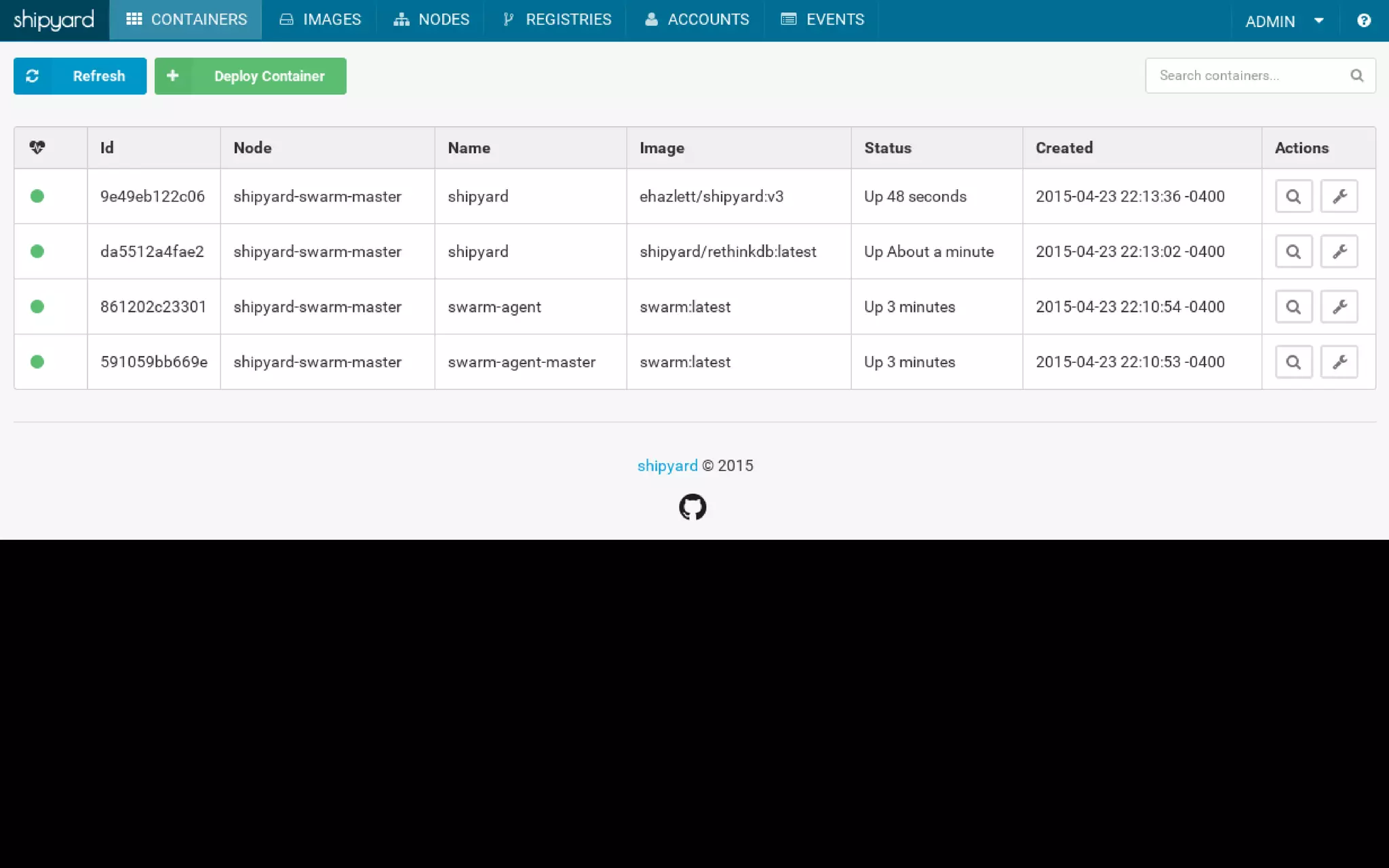
Task: Click green status dot for 591059bb669e
Action: click(37, 362)
